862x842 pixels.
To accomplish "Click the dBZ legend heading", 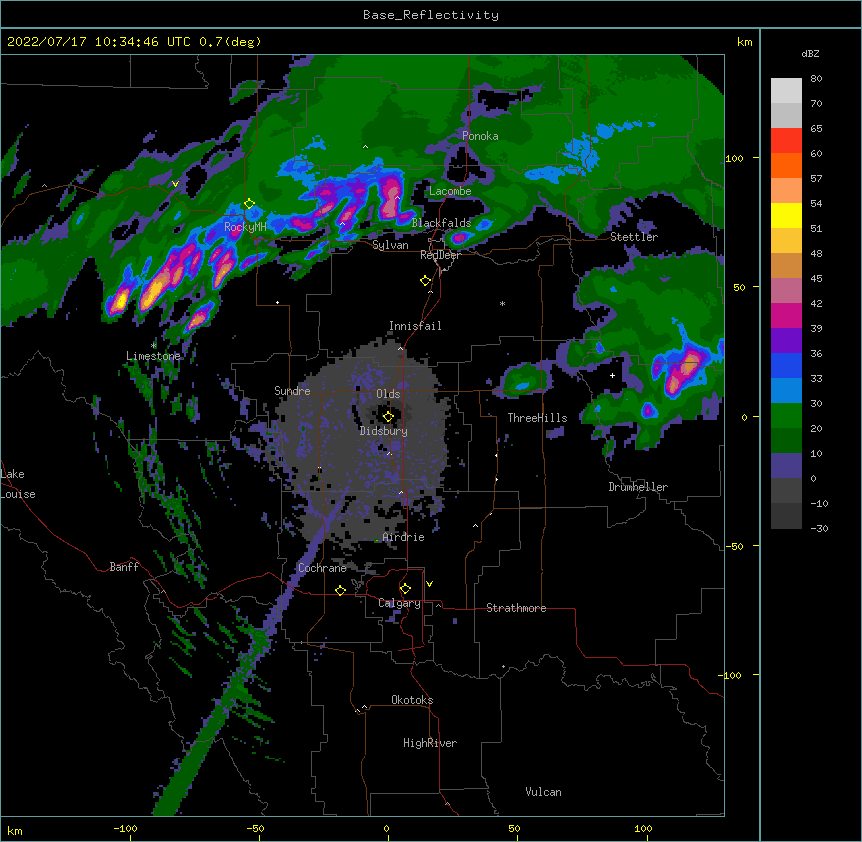I will click(810, 53).
